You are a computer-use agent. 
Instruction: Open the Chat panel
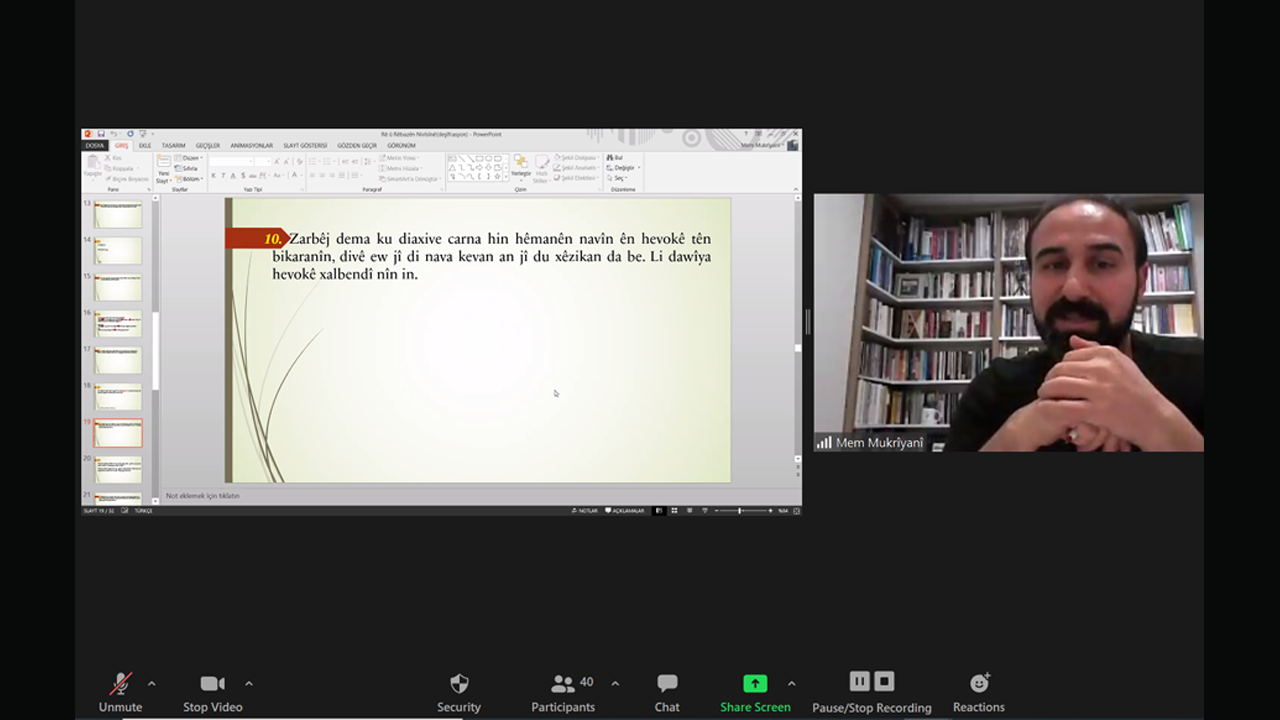667,691
